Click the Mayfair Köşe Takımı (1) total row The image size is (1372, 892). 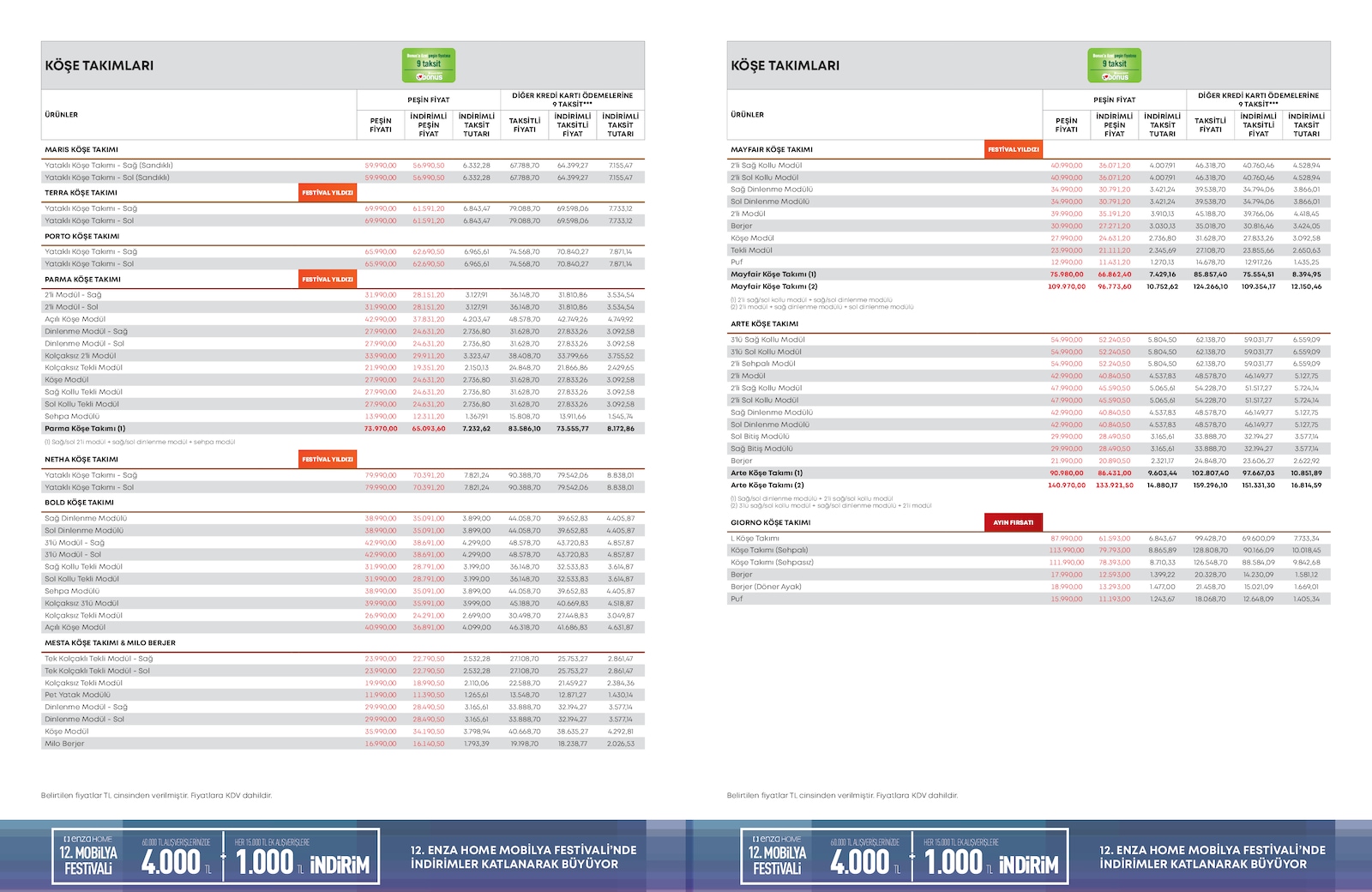(x=1029, y=274)
